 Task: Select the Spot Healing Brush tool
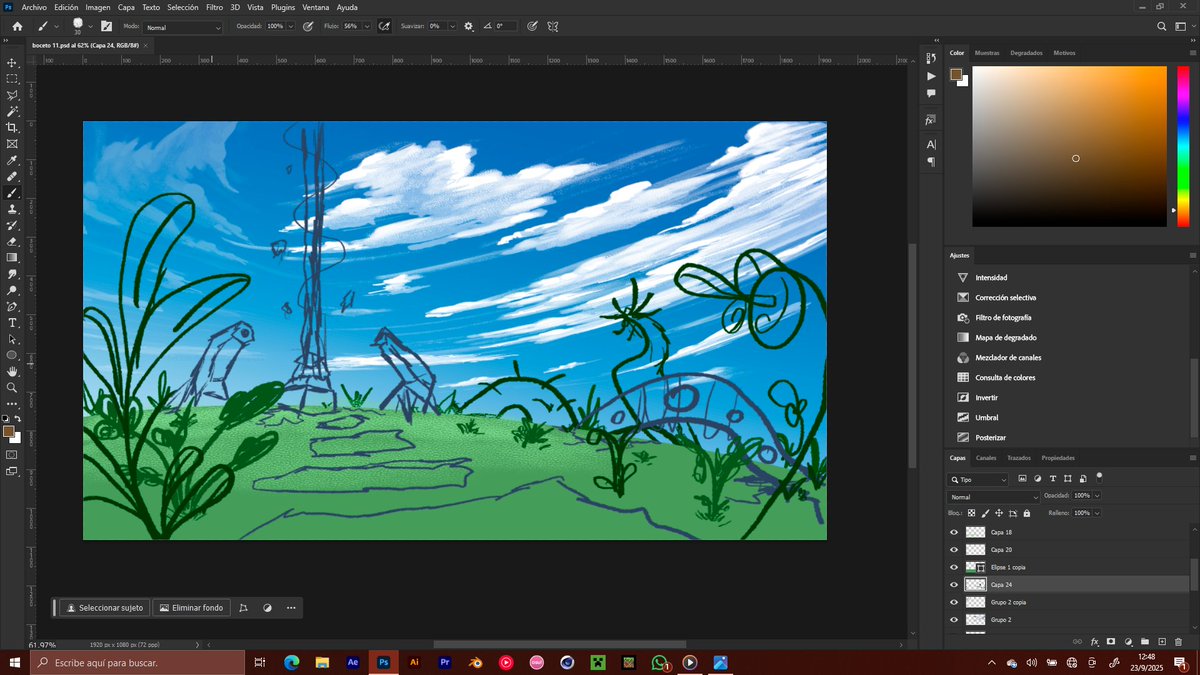coord(12,176)
